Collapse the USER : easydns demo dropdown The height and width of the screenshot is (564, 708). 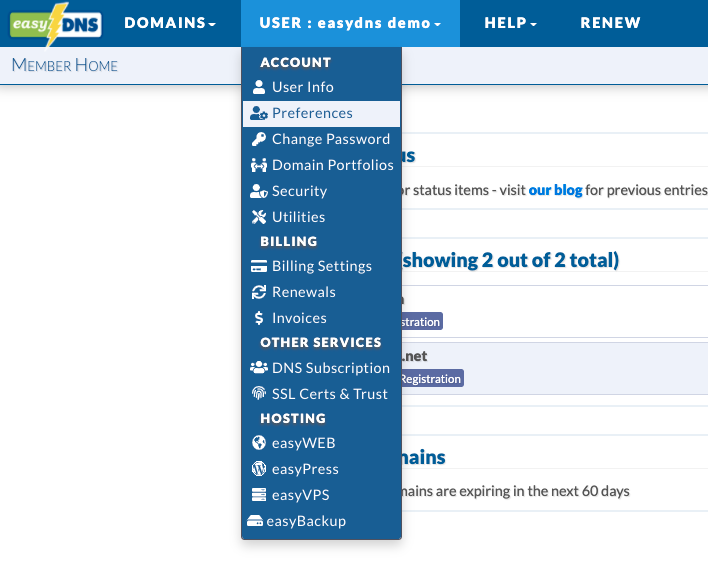tap(350, 23)
